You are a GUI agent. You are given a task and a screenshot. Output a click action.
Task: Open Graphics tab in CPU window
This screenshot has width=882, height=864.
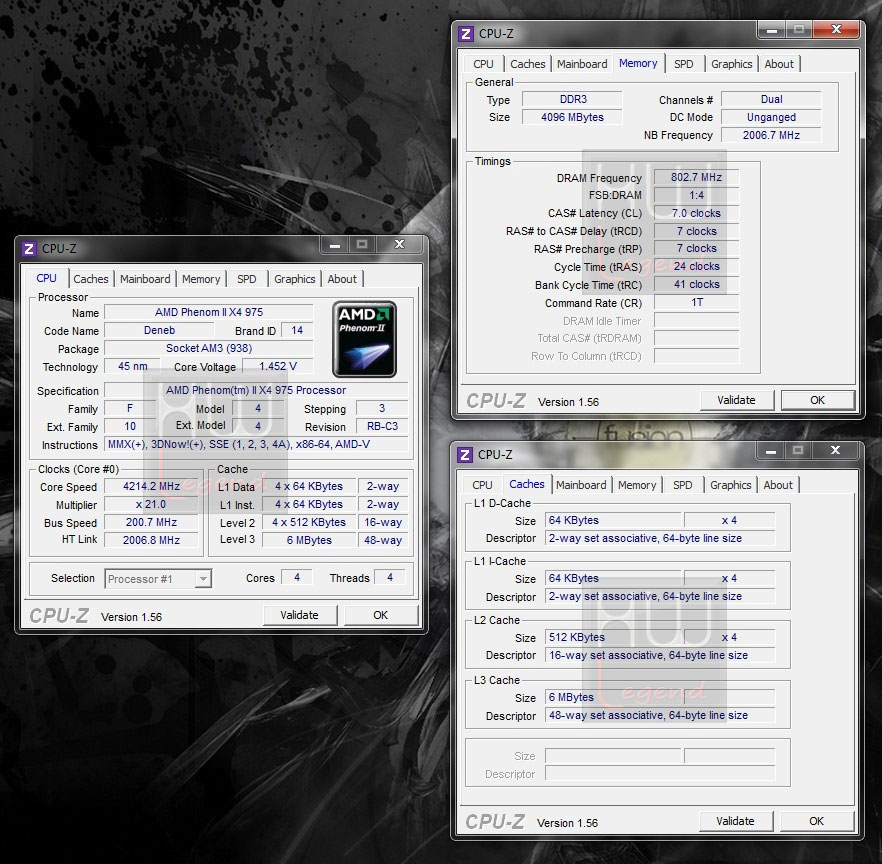pos(294,279)
